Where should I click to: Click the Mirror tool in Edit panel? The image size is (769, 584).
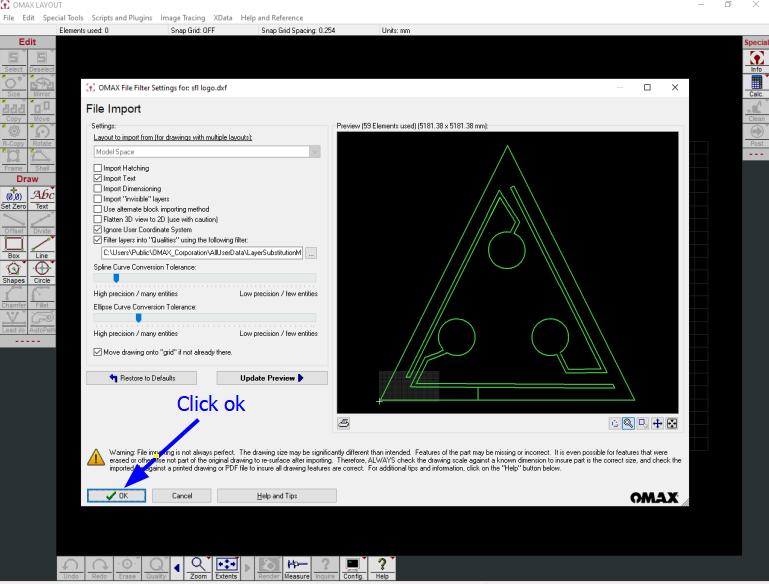tap(42, 86)
